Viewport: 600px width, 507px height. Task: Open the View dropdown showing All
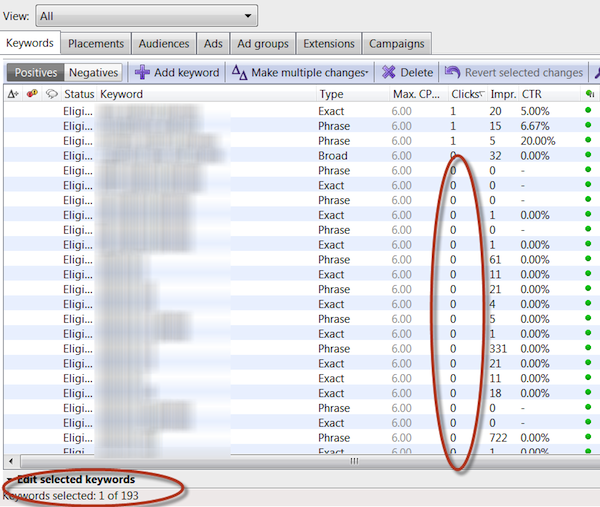146,16
